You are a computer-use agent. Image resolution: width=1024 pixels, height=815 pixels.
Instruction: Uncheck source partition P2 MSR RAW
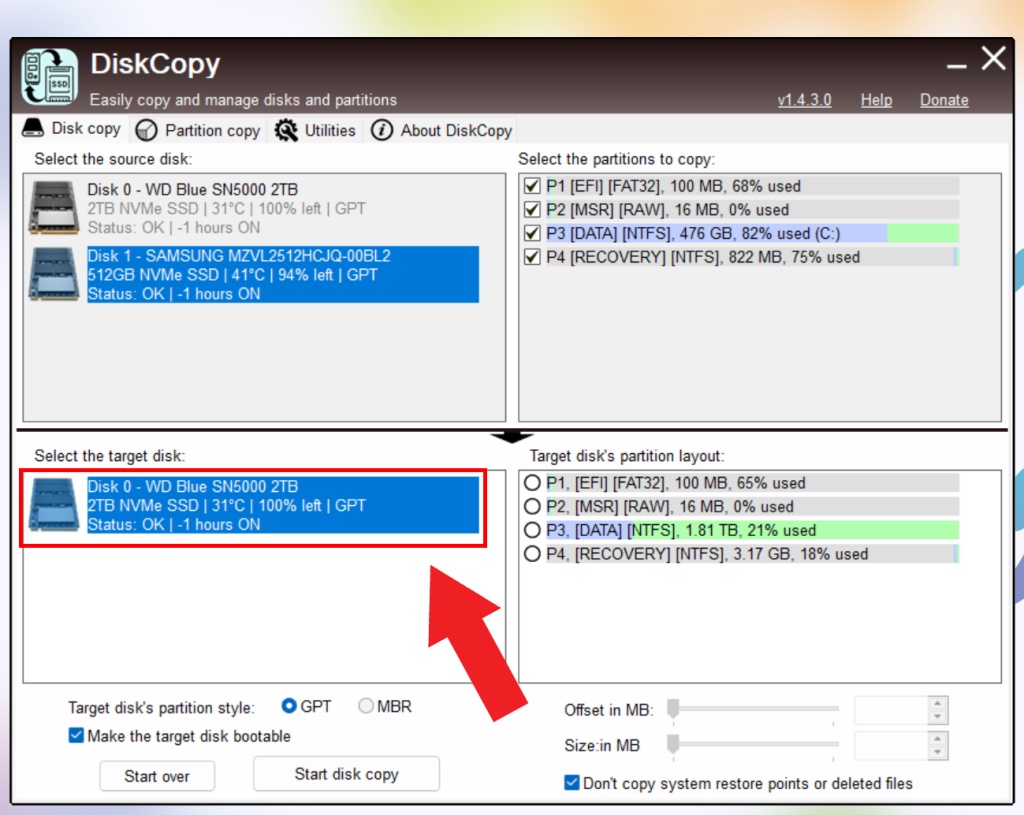pos(532,210)
